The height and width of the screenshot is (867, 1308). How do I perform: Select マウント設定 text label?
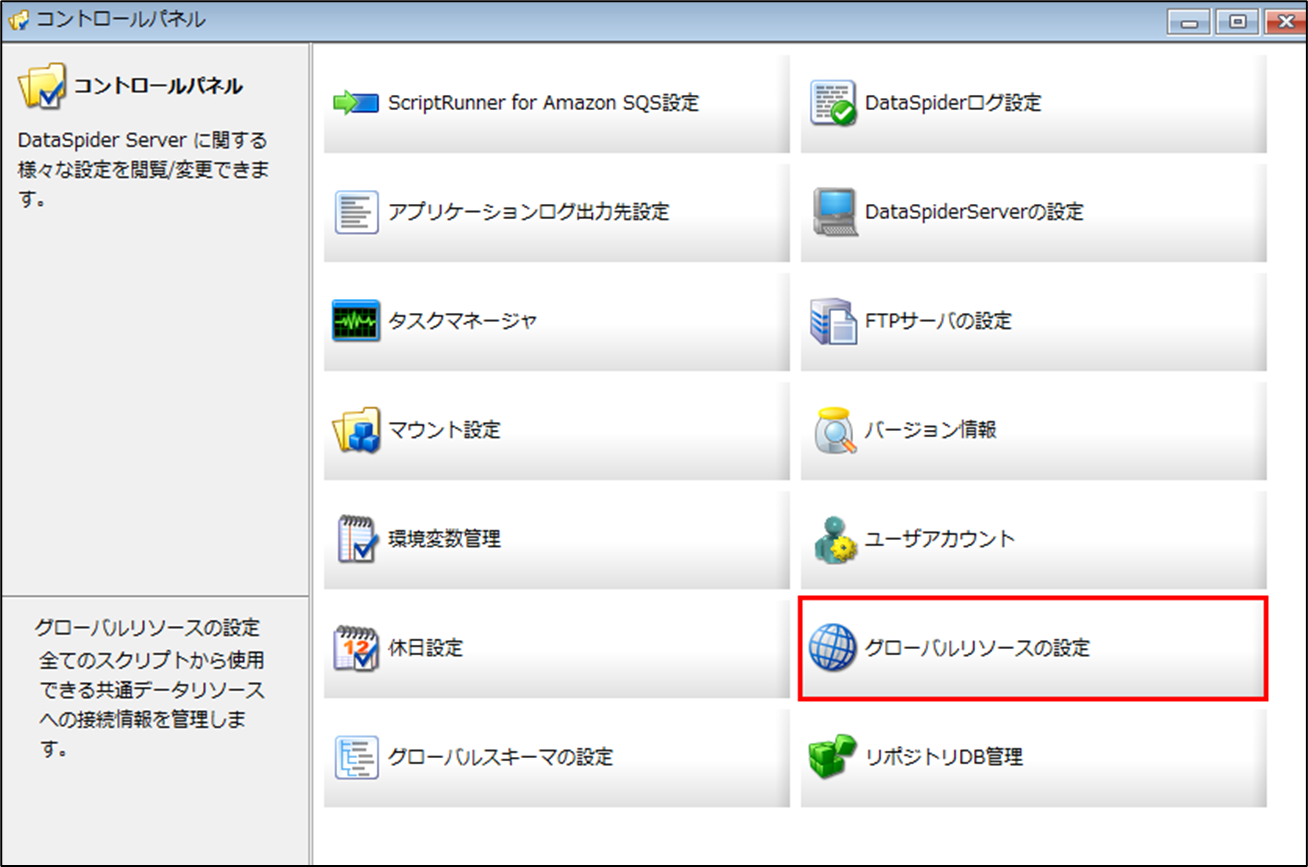click(x=444, y=430)
